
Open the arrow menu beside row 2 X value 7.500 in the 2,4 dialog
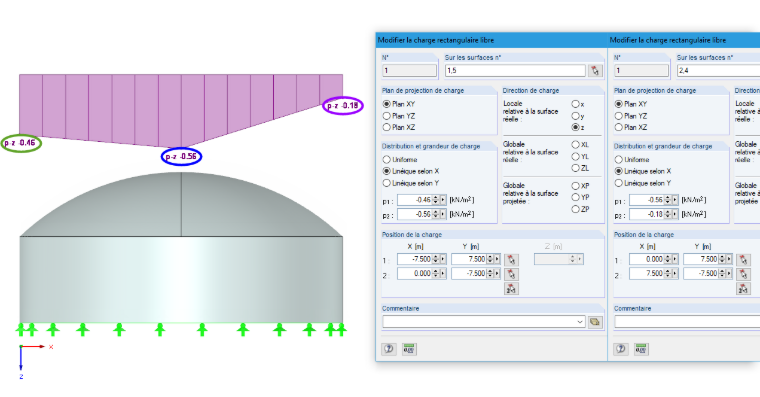coord(675,274)
